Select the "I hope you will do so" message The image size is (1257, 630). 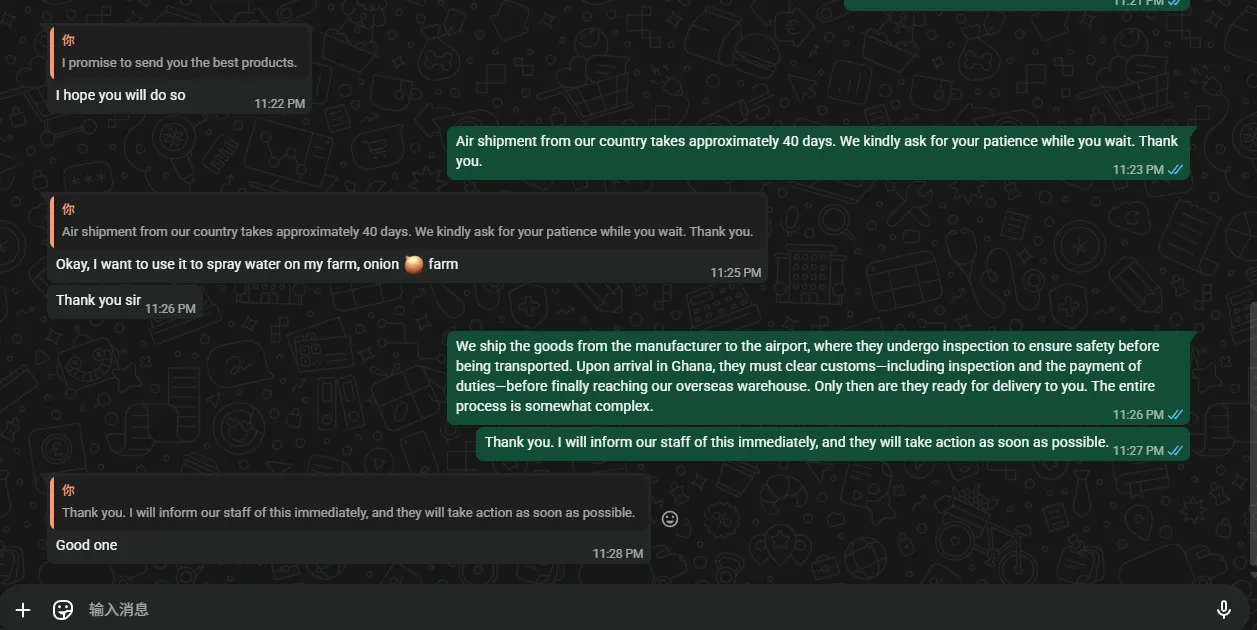coord(121,95)
